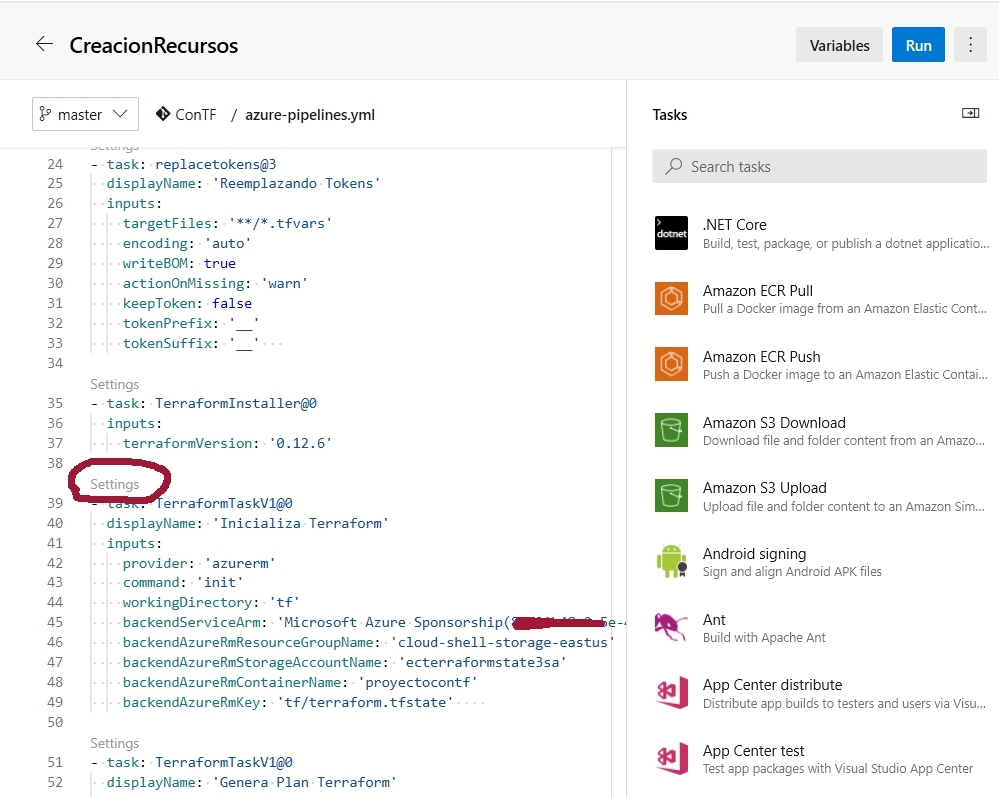999x797 pixels.
Task: Open the master branch dropdown
Action: pyautogui.click(x=85, y=114)
